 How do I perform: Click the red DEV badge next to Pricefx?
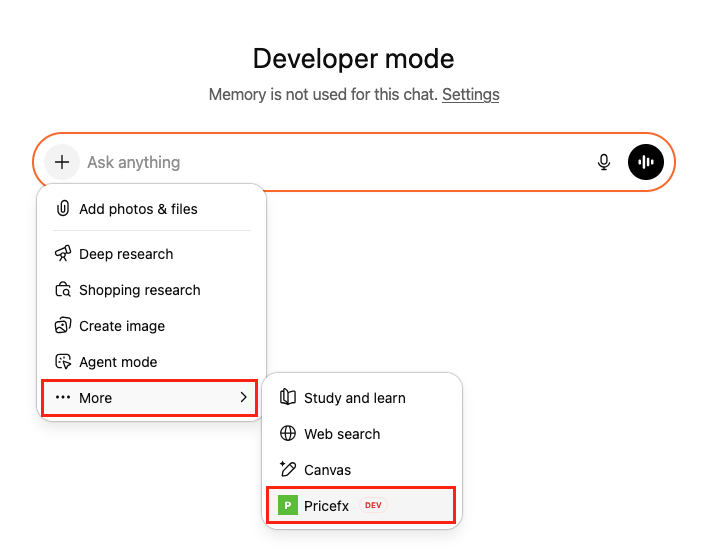tap(373, 506)
